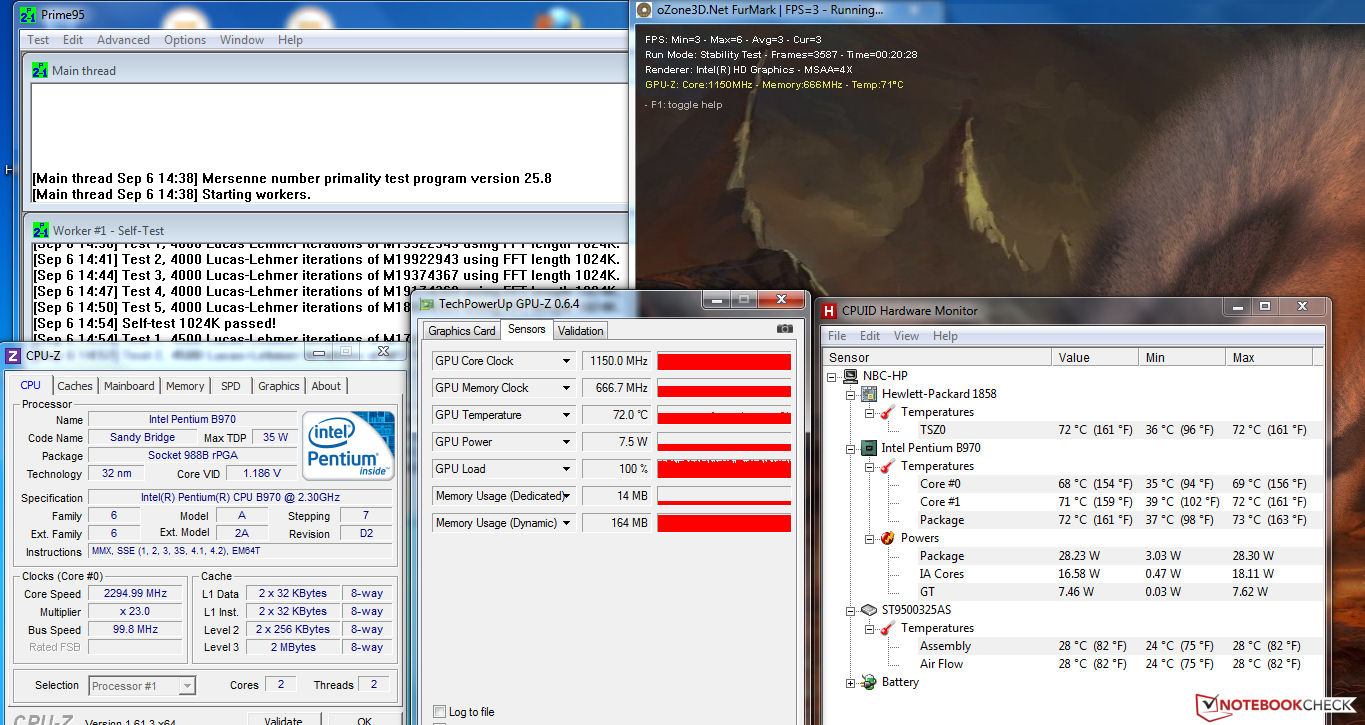This screenshot has width=1365, height=725.
Task: Open the GPU Power sensor dropdown
Action: (566, 442)
